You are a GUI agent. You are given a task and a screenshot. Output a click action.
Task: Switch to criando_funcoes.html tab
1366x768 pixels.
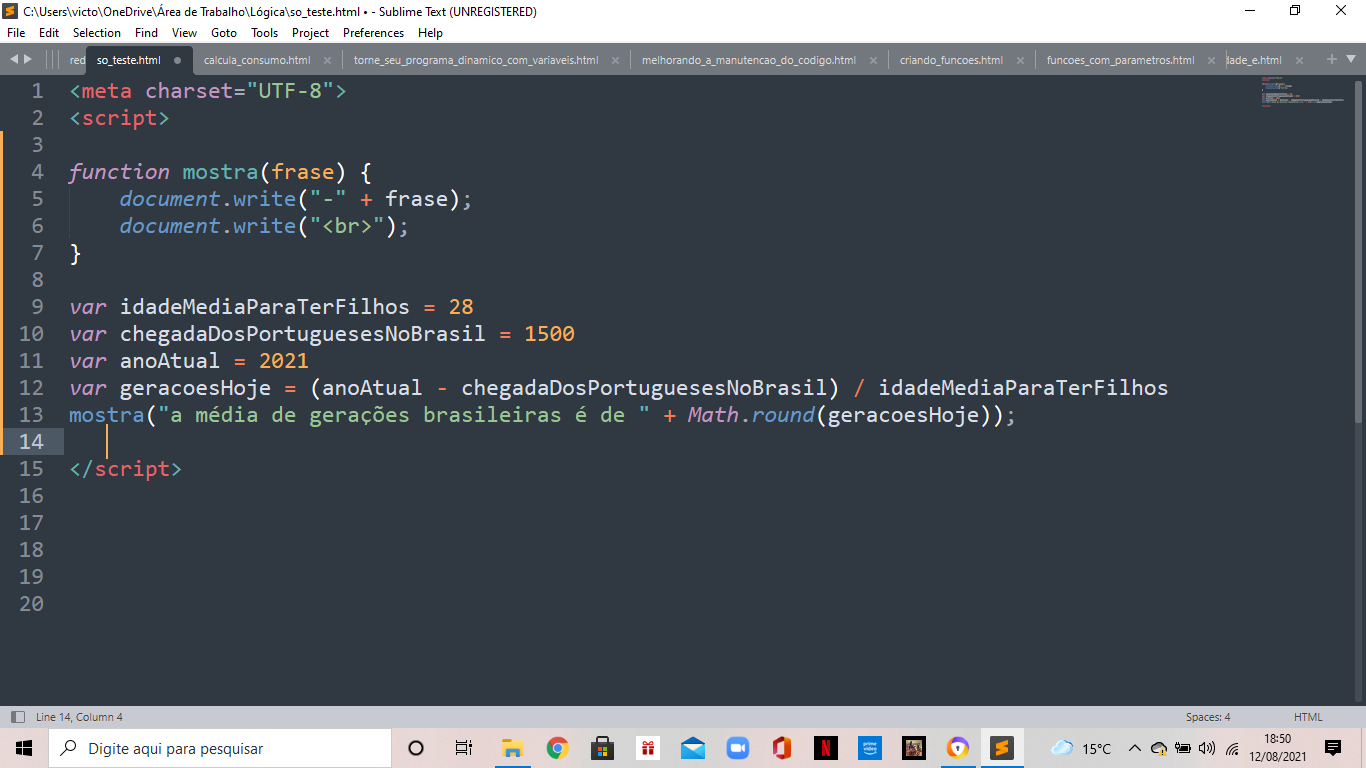(951, 60)
